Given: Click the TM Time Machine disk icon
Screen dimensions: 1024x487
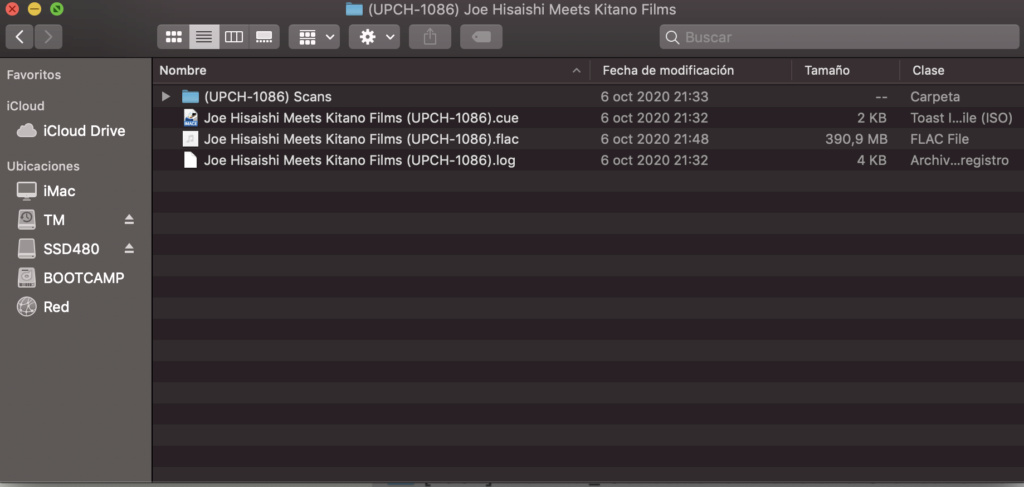Looking at the screenshot, I should pos(27,220).
